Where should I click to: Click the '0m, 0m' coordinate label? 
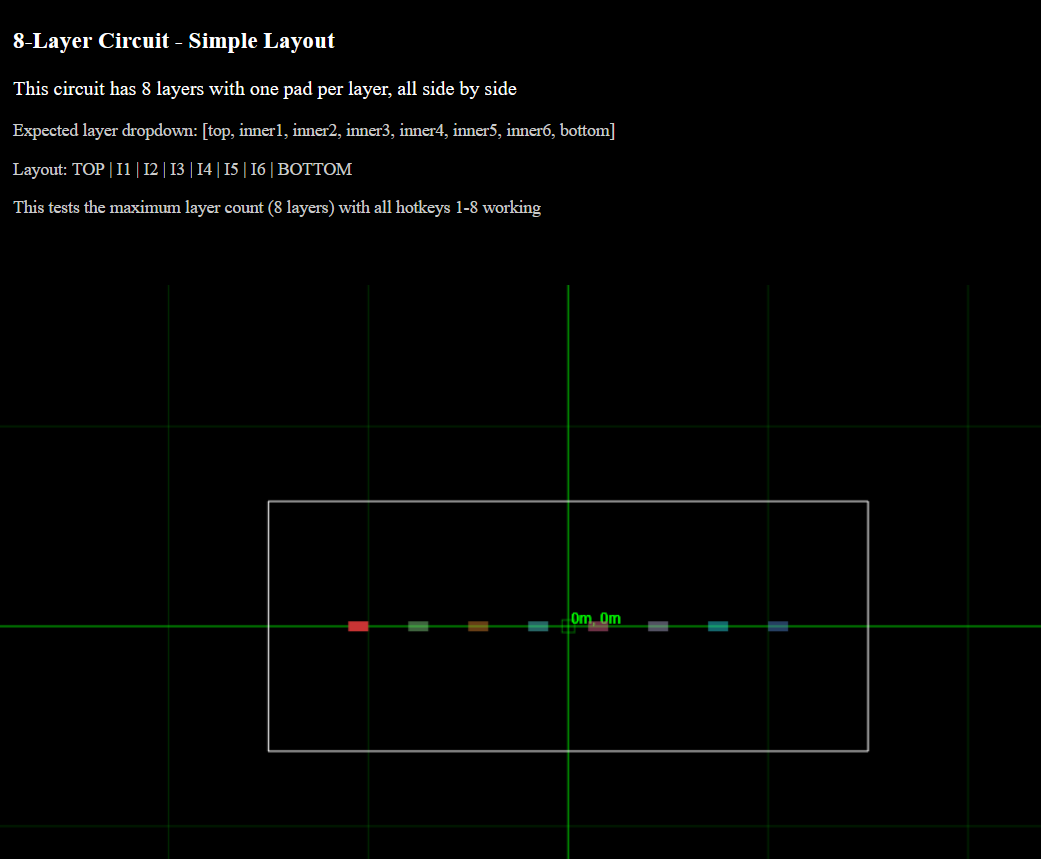coord(596,618)
